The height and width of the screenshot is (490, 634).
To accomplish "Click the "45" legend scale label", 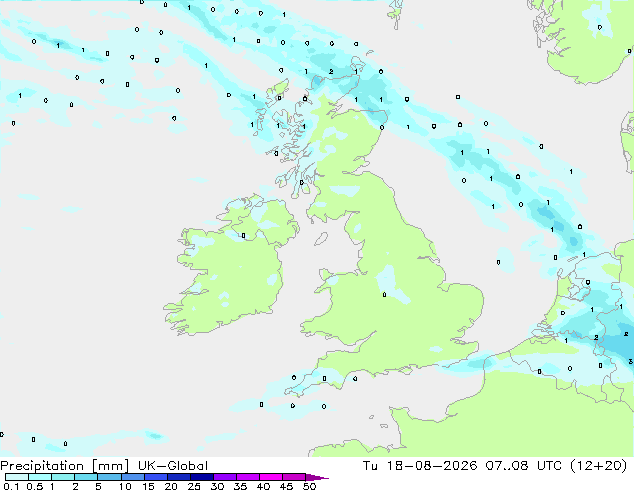I will 286,486.
